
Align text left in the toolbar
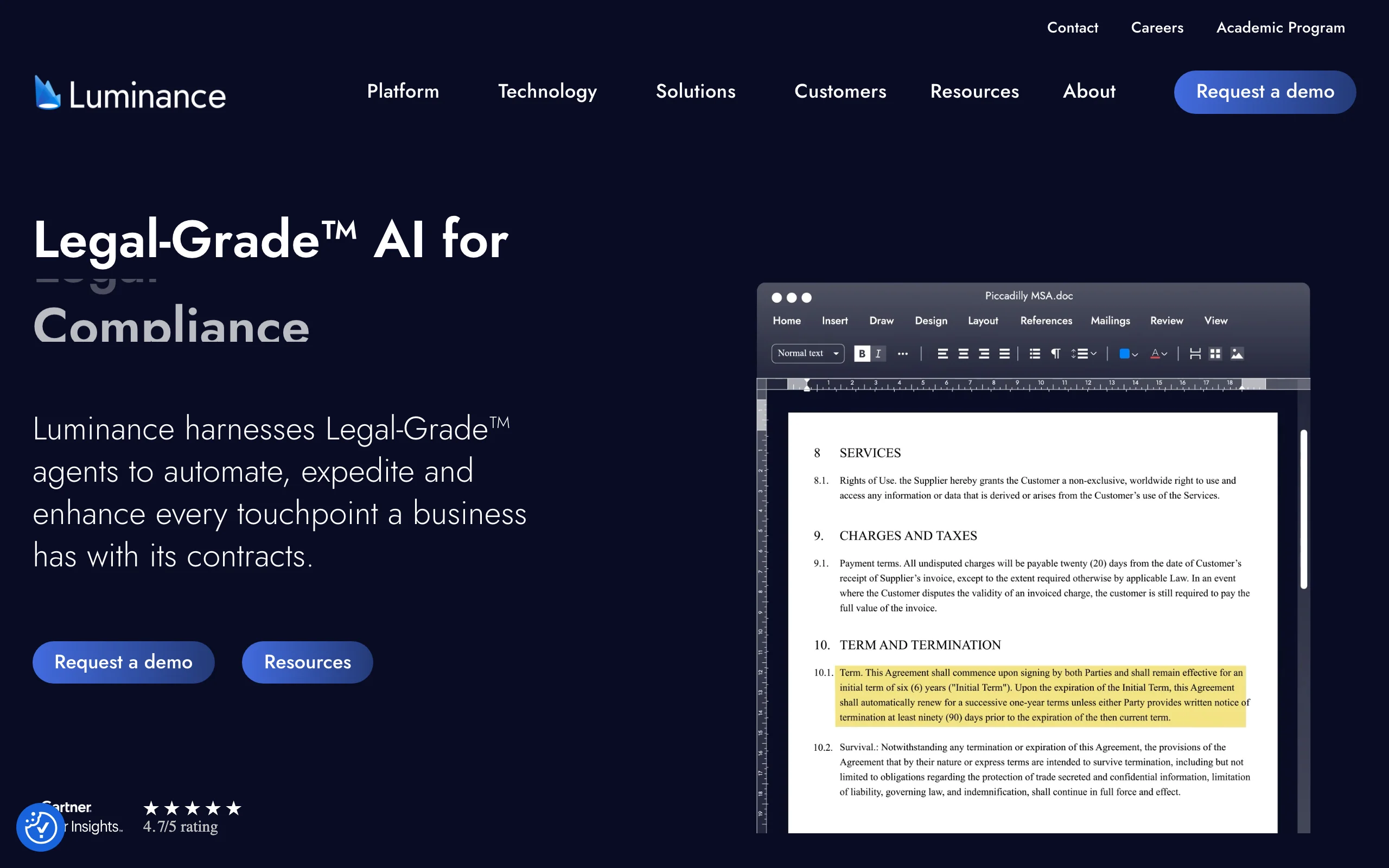tap(942, 354)
